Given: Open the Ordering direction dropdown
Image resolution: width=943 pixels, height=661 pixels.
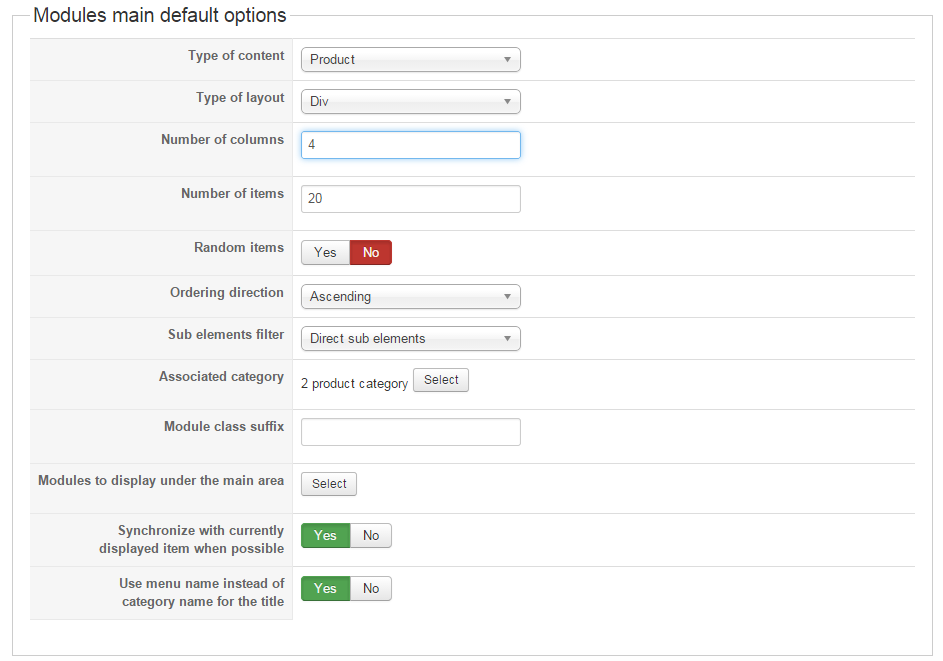Looking at the screenshot, I should (410, 297).
